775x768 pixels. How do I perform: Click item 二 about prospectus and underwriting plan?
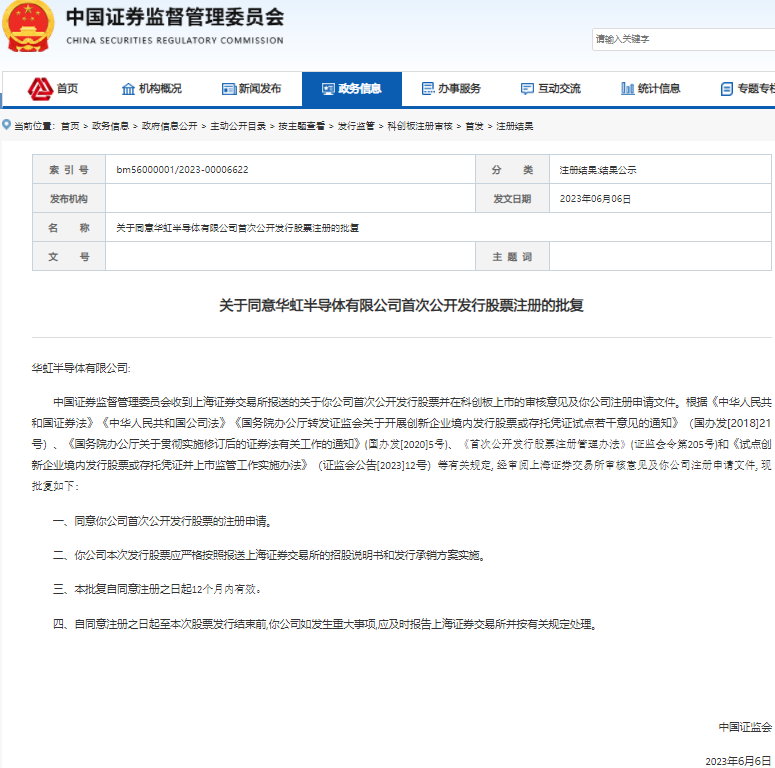point(269,555)
